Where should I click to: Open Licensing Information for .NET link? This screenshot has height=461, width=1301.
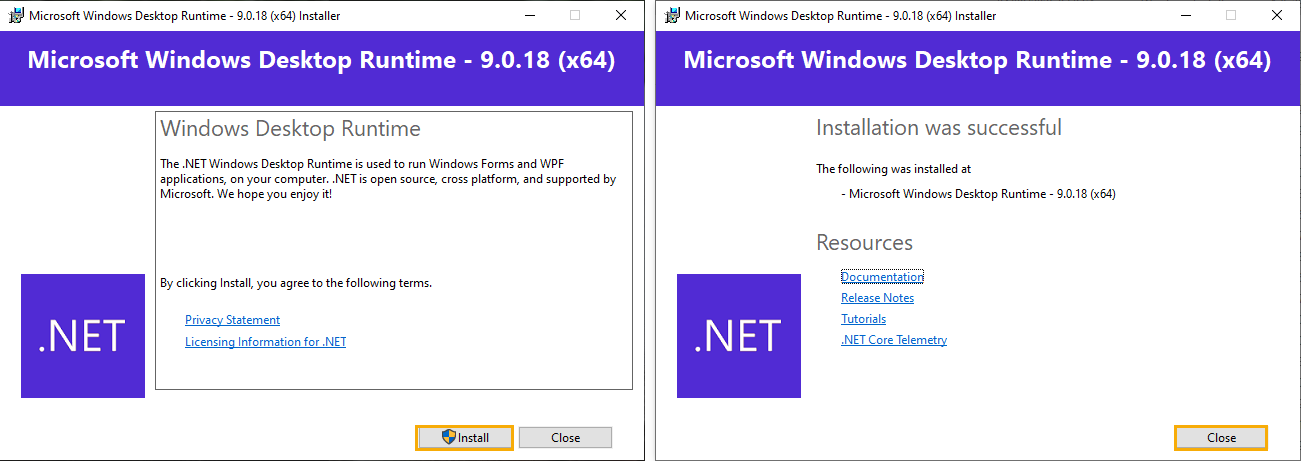click(x=265, y=342)
